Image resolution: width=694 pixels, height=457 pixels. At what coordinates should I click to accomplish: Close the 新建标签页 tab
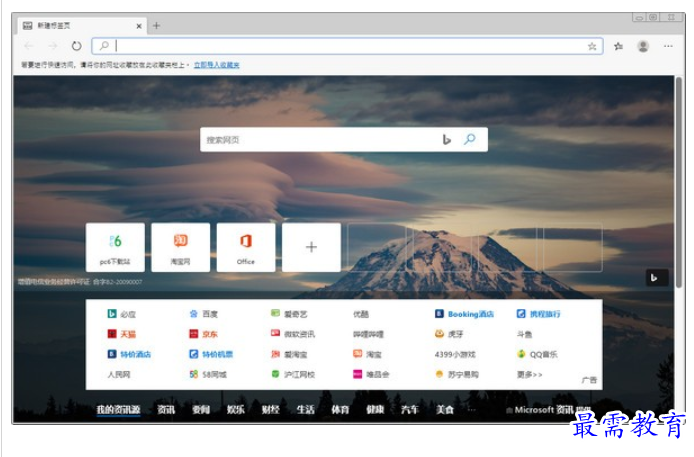pyautogui.click(x=139, y=26)
